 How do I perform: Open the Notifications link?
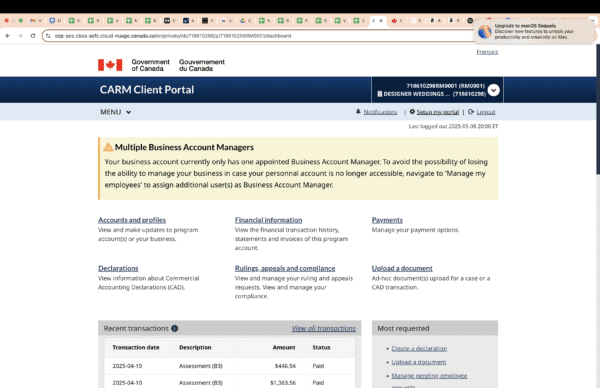[380, 112]
